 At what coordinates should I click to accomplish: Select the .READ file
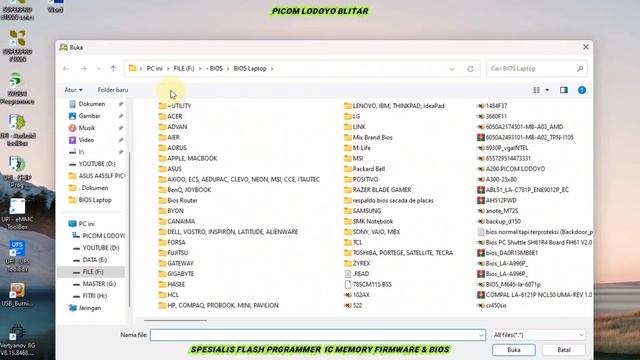point(361,274)
